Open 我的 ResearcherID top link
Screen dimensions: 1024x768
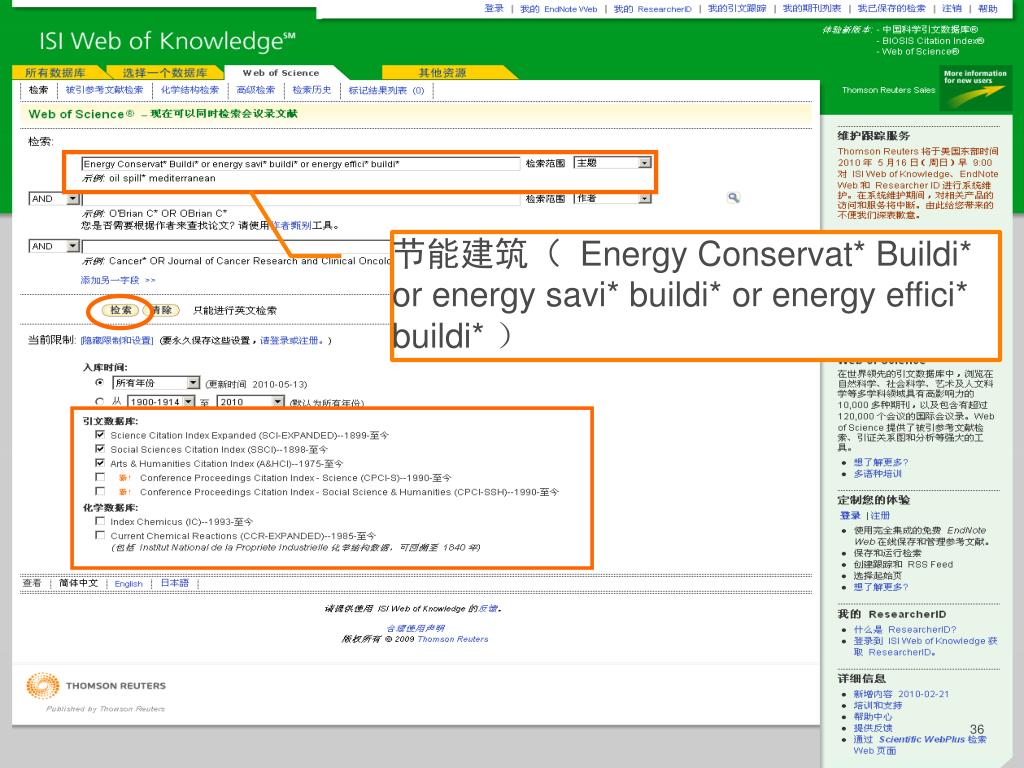click(x=652, y=8)
